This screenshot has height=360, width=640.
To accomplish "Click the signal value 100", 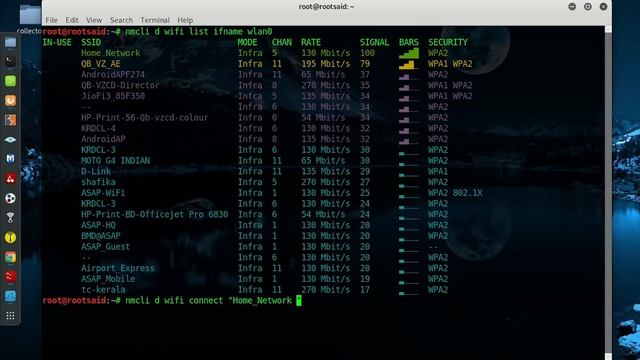I will [367, 53].
